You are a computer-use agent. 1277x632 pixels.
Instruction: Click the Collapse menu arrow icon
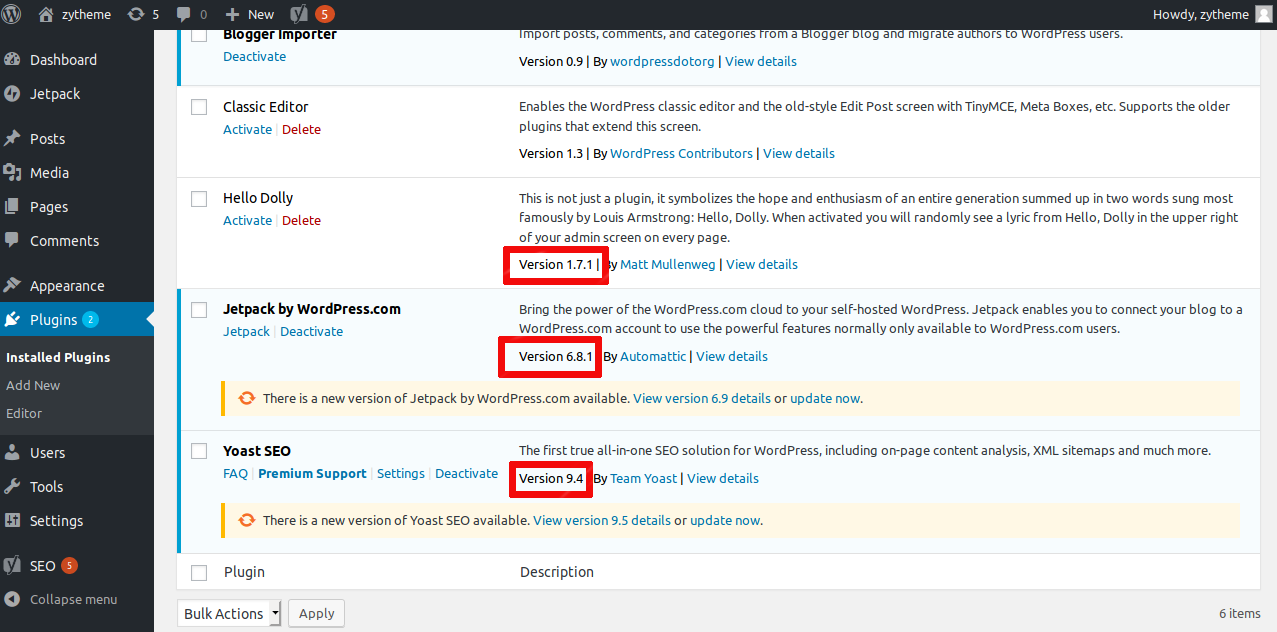[x=13, y=600]
